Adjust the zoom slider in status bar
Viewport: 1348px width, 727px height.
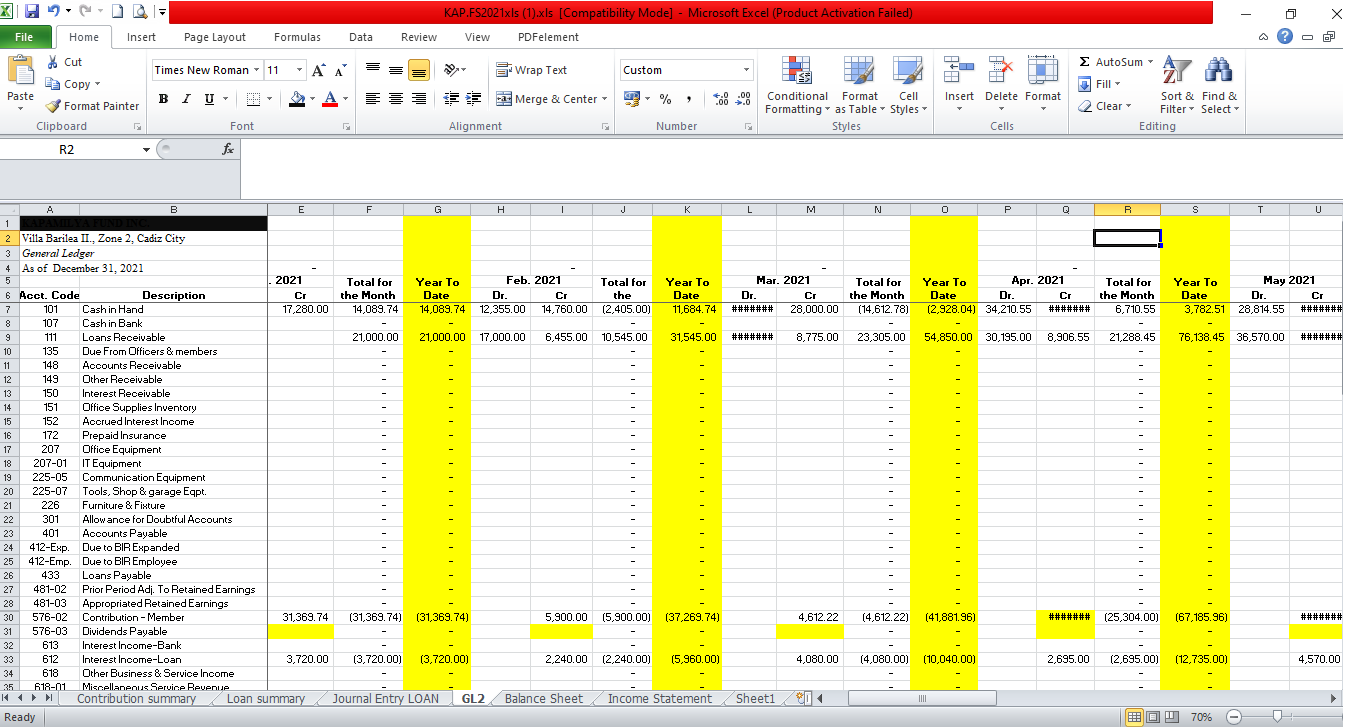point(1276,717)
